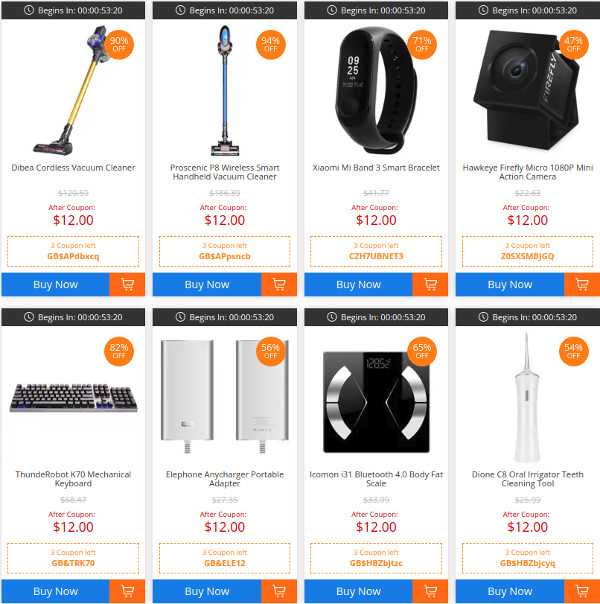Buy Now the Xiaomi Mi Band 3
The width and height of the screenshot is (600, 604).
pos(358,284)
